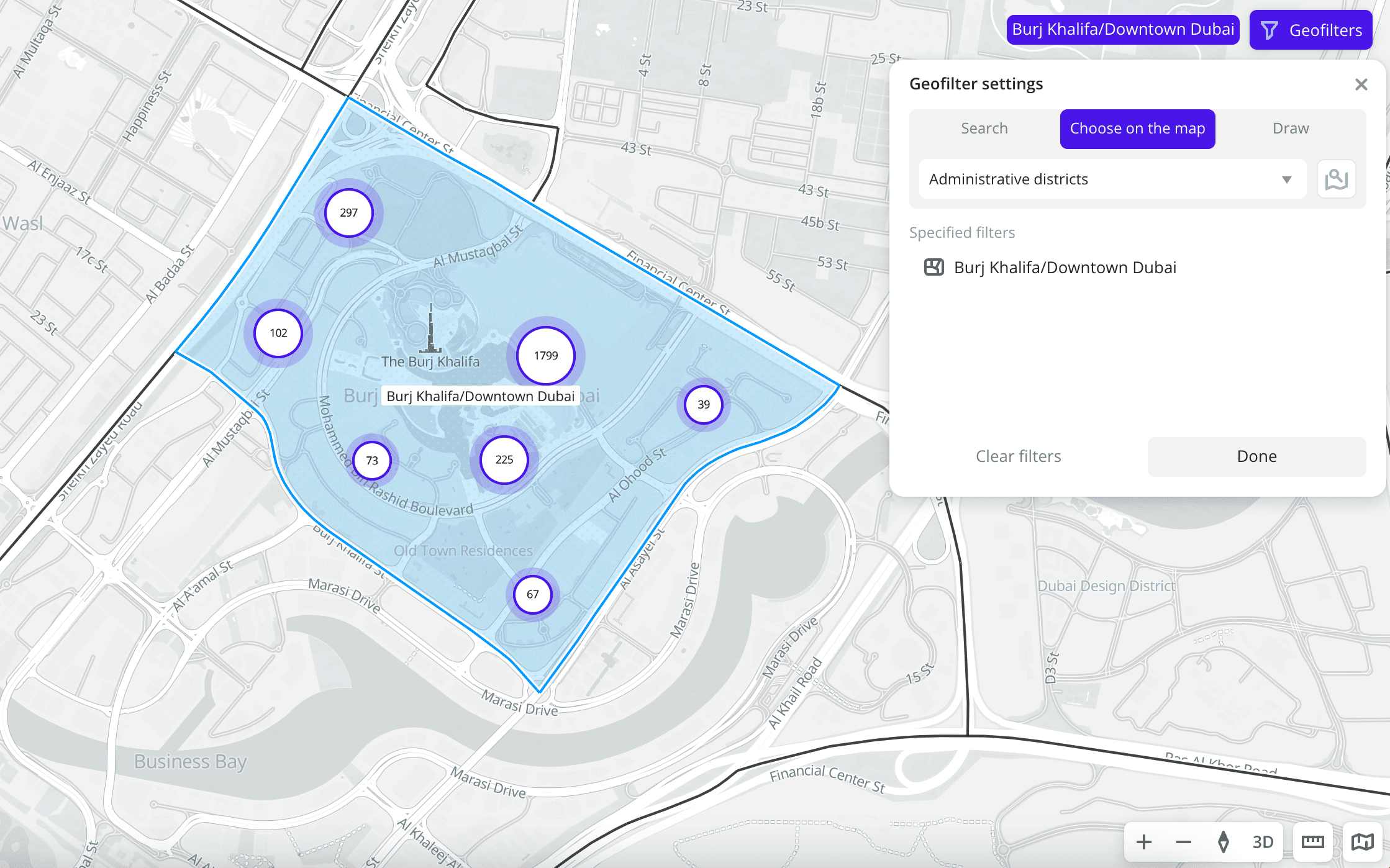The width and height of the screenshot is (1390, 868).
Task: Switch to the Search tab
Action: tap(984, 129)
